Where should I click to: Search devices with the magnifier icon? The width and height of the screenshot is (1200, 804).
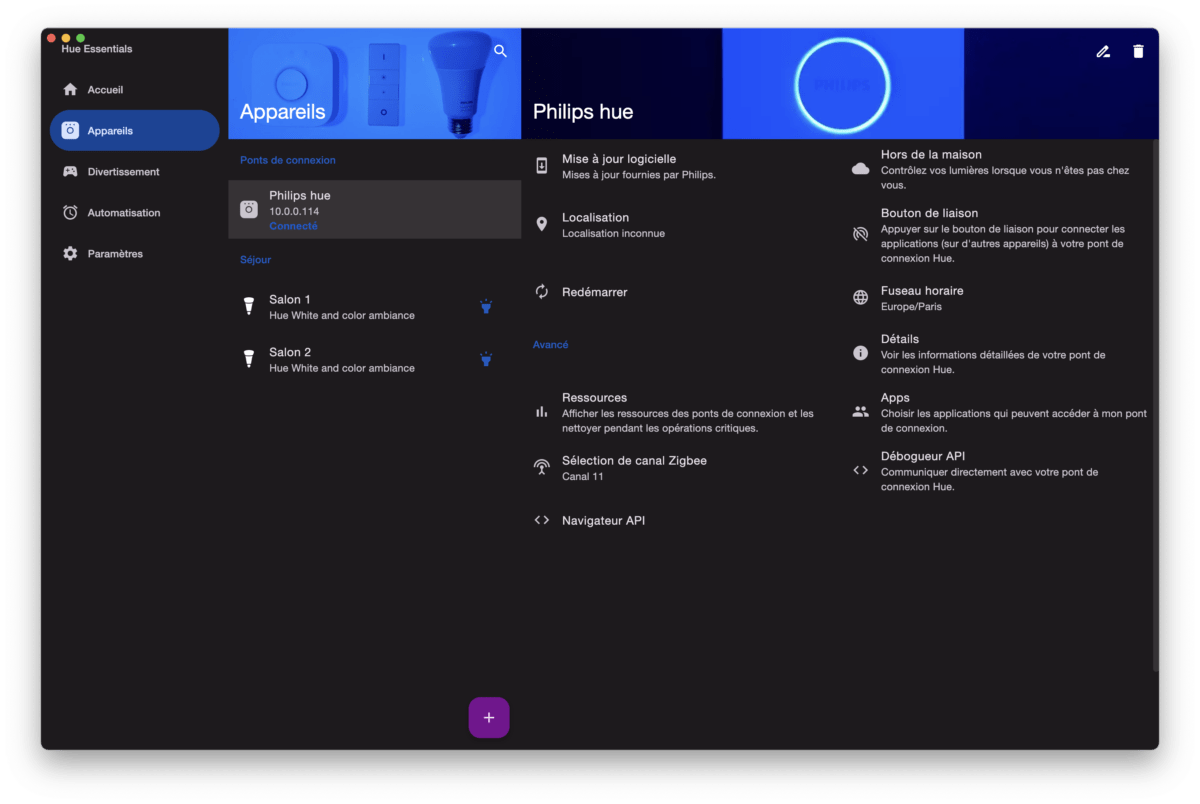(x=501, y=51)
